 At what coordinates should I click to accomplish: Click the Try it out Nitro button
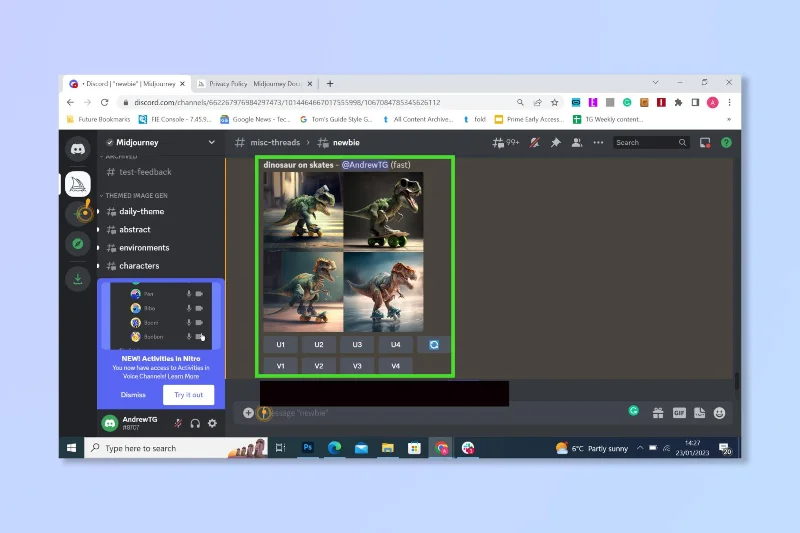pyautogui.click(x=188, y=395)
